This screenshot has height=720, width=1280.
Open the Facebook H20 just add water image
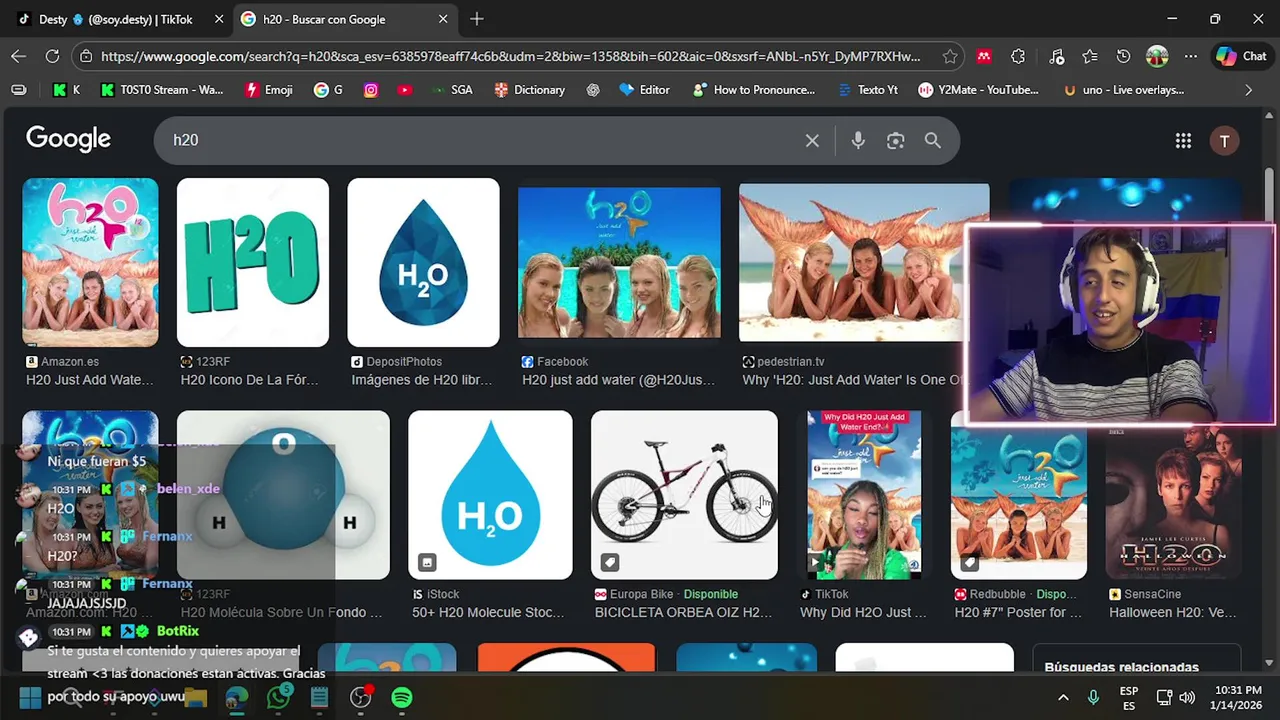tap(619, 262)
